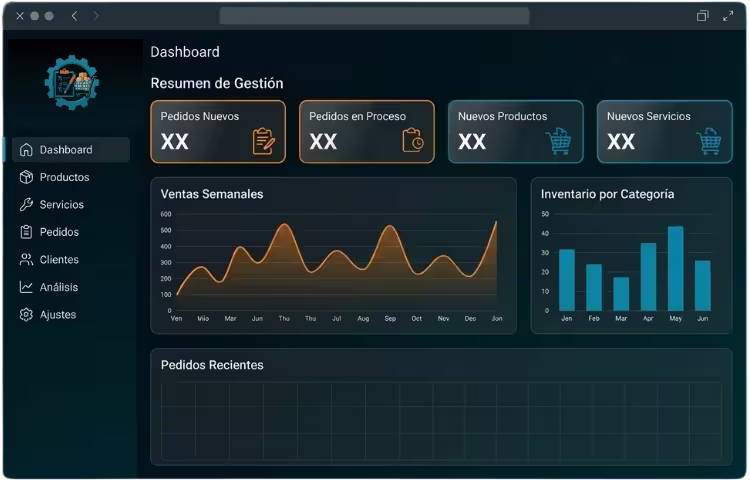Click the Pedidos Recientes heading
This screenshot has width=750, height=480.
(x=212, y=365)
